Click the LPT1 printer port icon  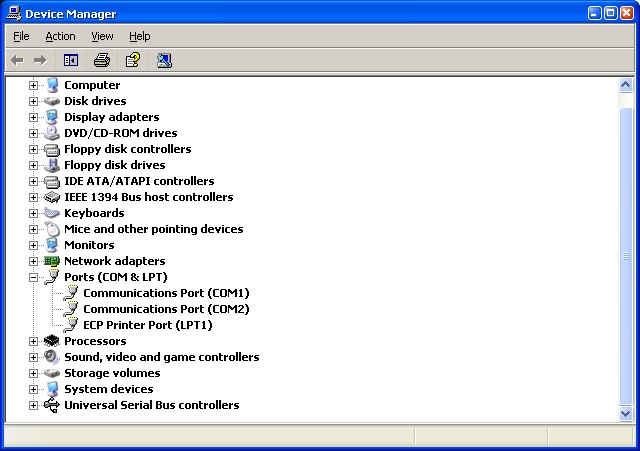tap(71, 325)
